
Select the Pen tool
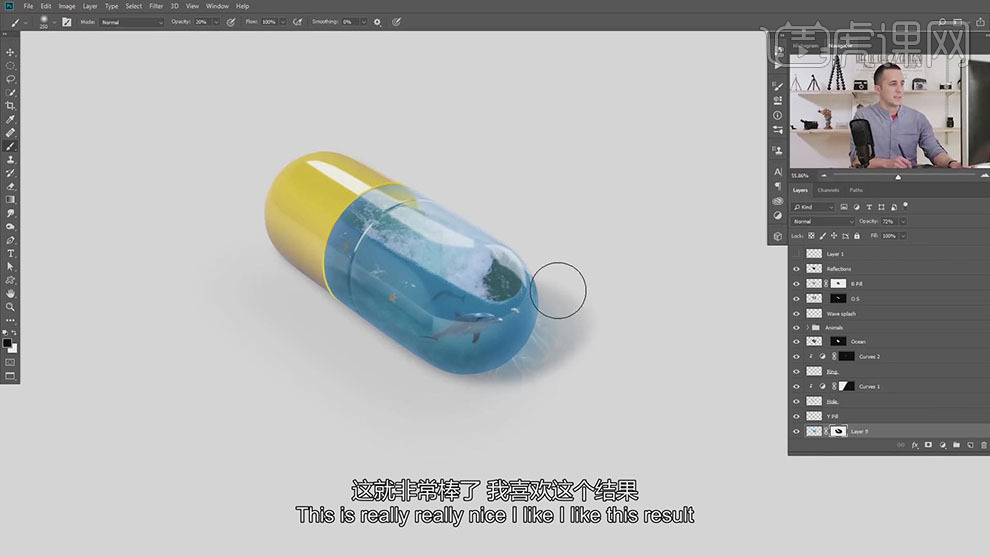click(10, 240)
